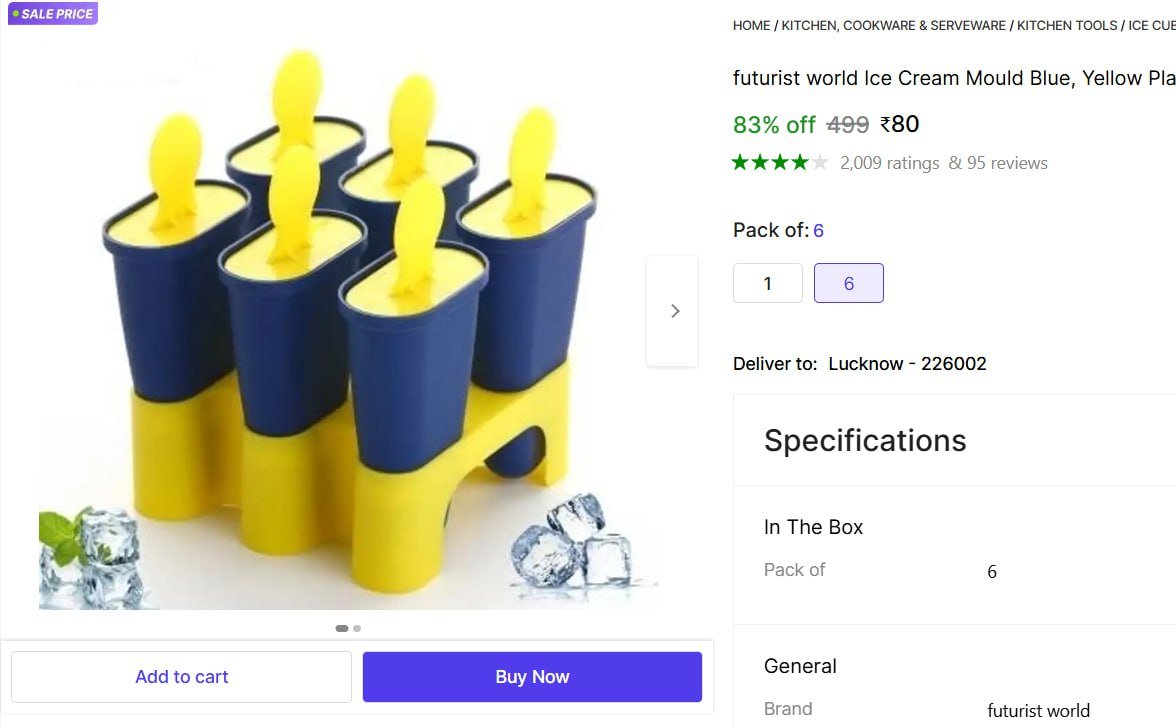Change delivery location Lucknow - 226002
This screenshot has height=728, width=1176.
coord(907,364)
